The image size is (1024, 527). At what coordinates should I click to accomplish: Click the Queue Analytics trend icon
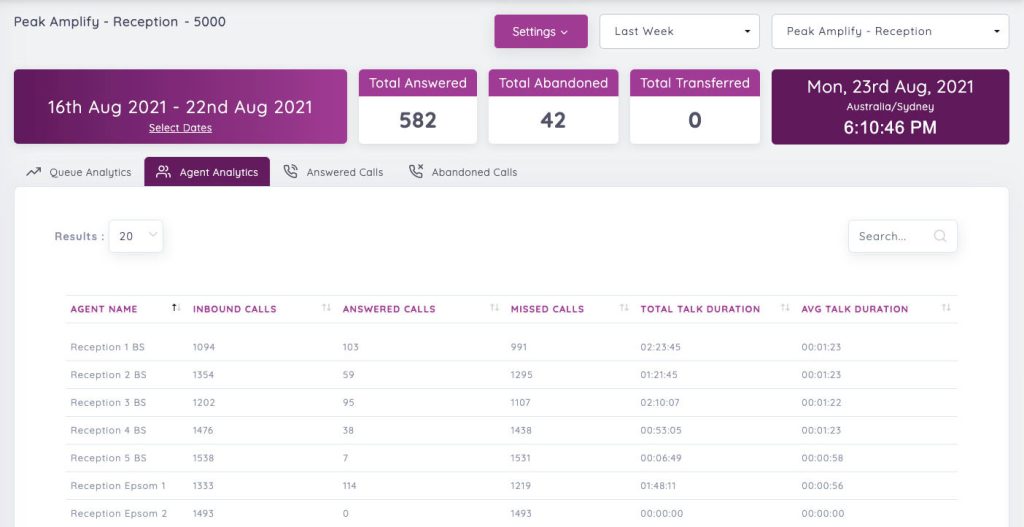33,172
